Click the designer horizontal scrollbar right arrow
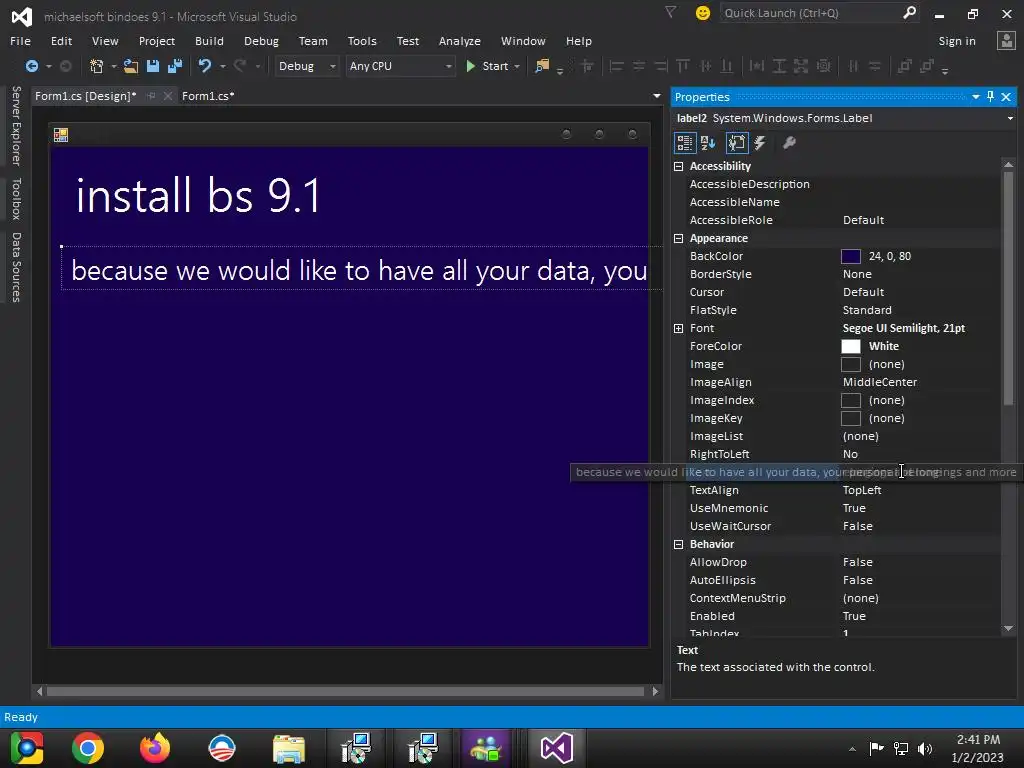The image size is (1024, 768). (655, 691)
